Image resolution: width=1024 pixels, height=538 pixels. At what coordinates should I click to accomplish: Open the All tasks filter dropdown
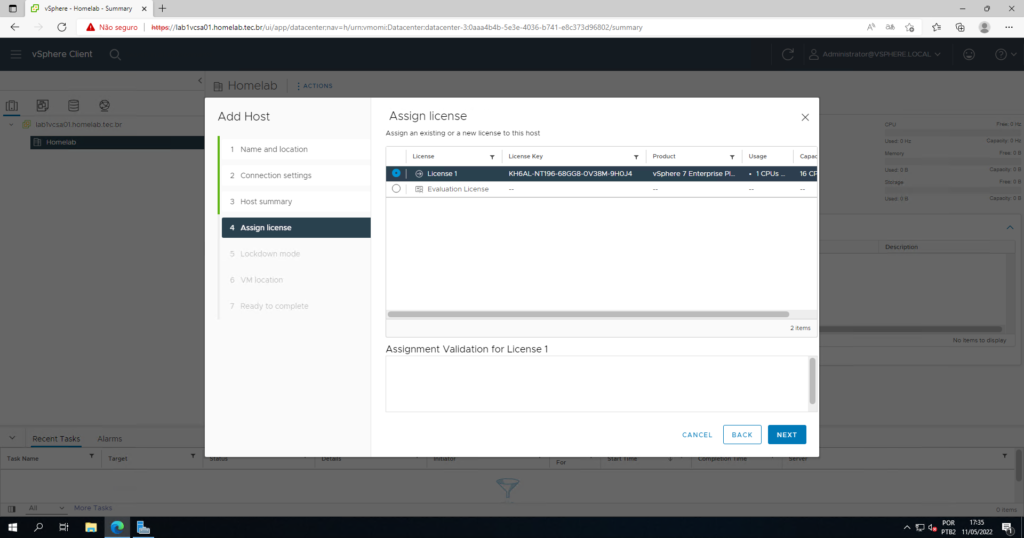point(46,508)
